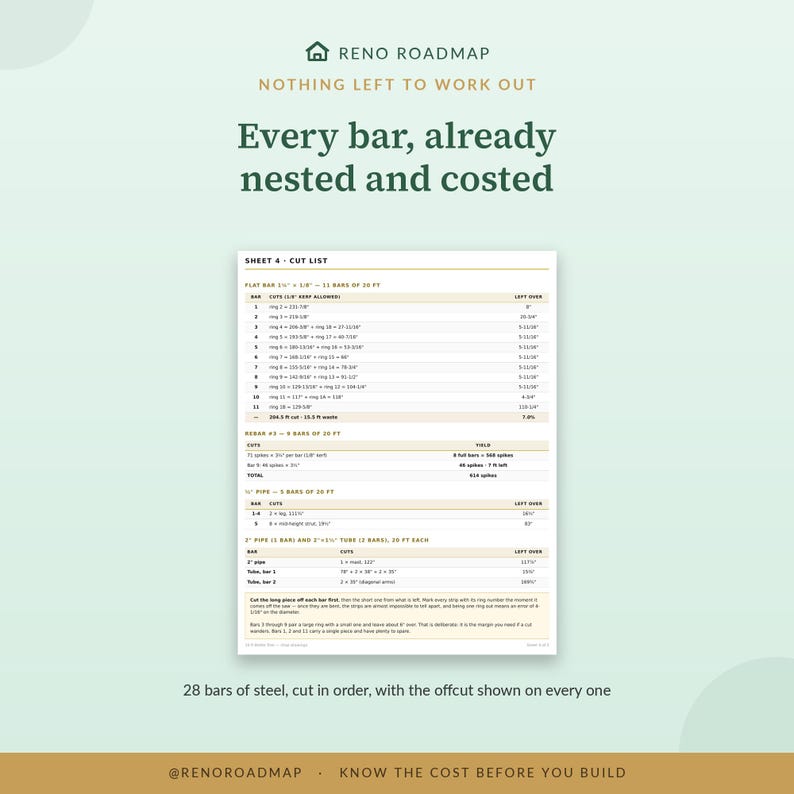Click the '110-1/4"' left over value
Viewport: 794px width, 794px height.
click(x=528, y=407)
